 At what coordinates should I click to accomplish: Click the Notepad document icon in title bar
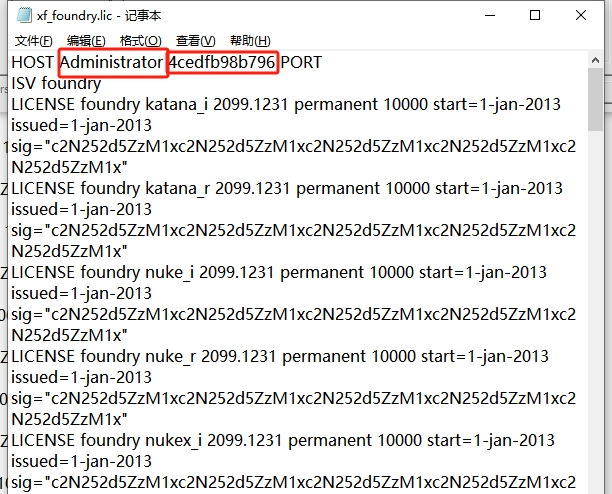pos(24,15)
